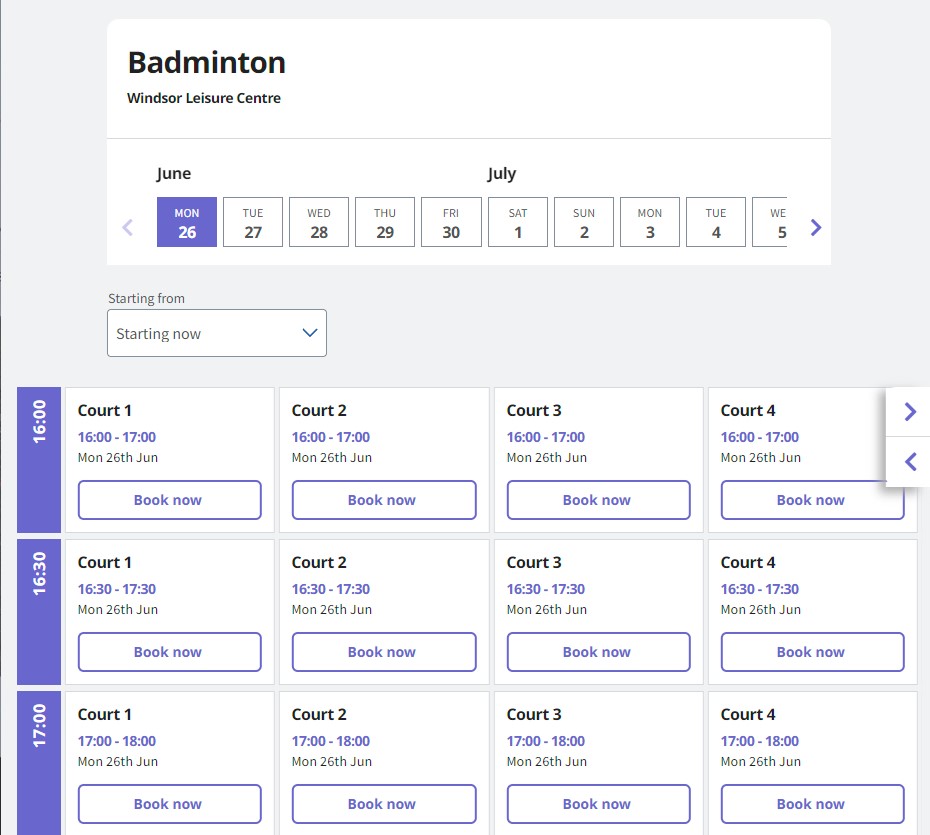Click the Starting from label
930x835 pixels.
click(x=146, y=298)
